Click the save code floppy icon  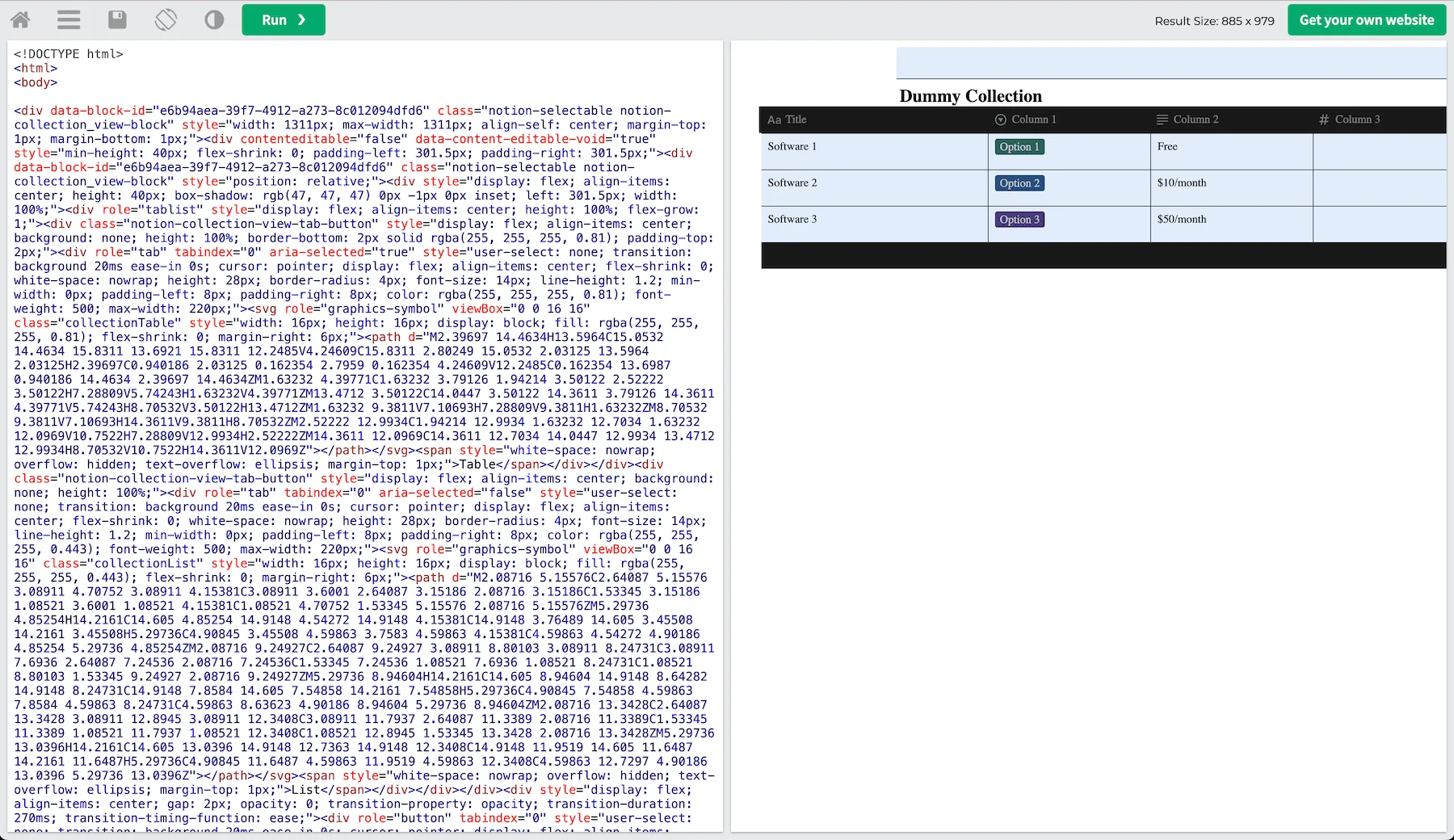(x=117, y=20)
